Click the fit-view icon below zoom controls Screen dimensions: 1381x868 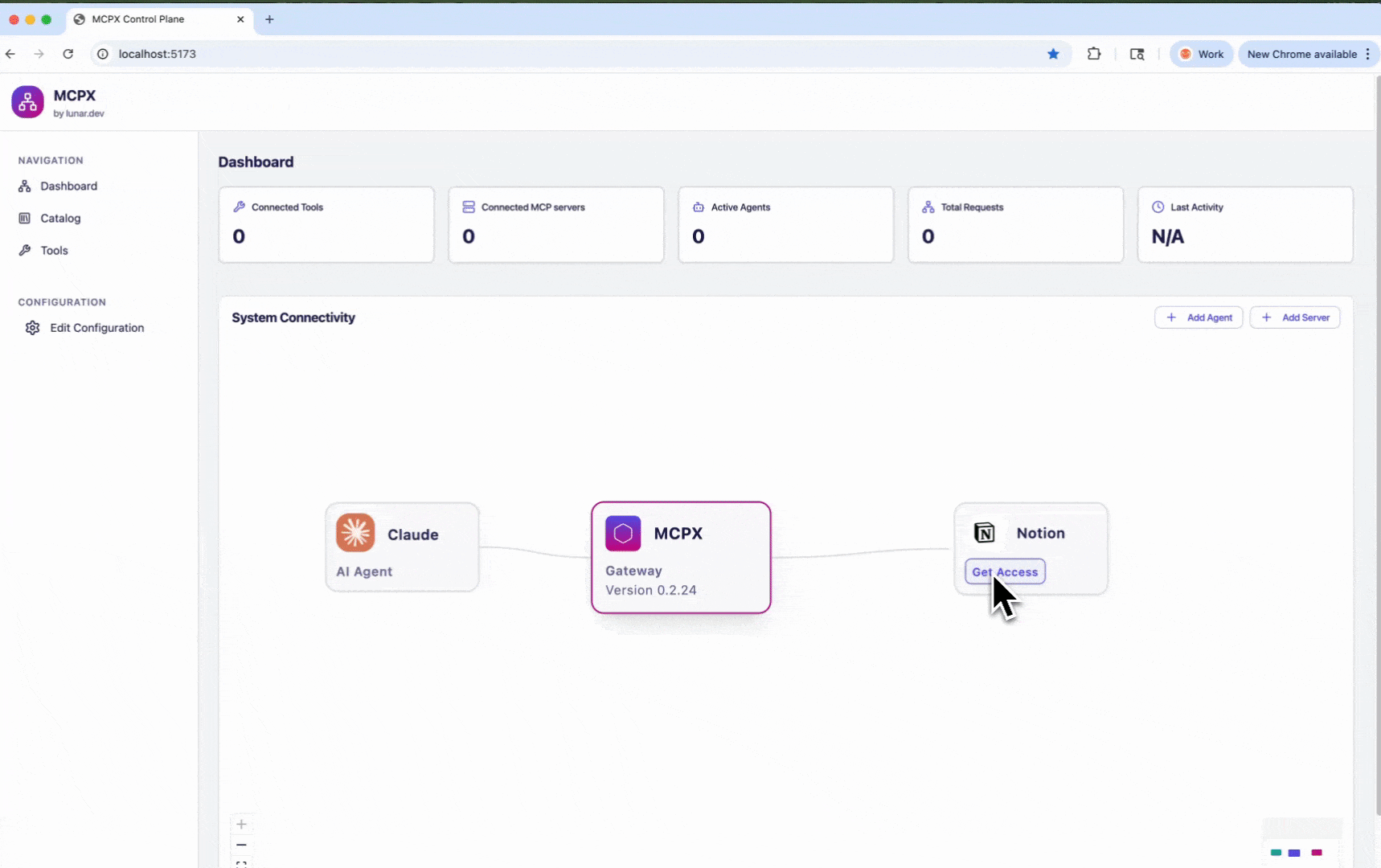pyautogui.click(x=241, y=864)
